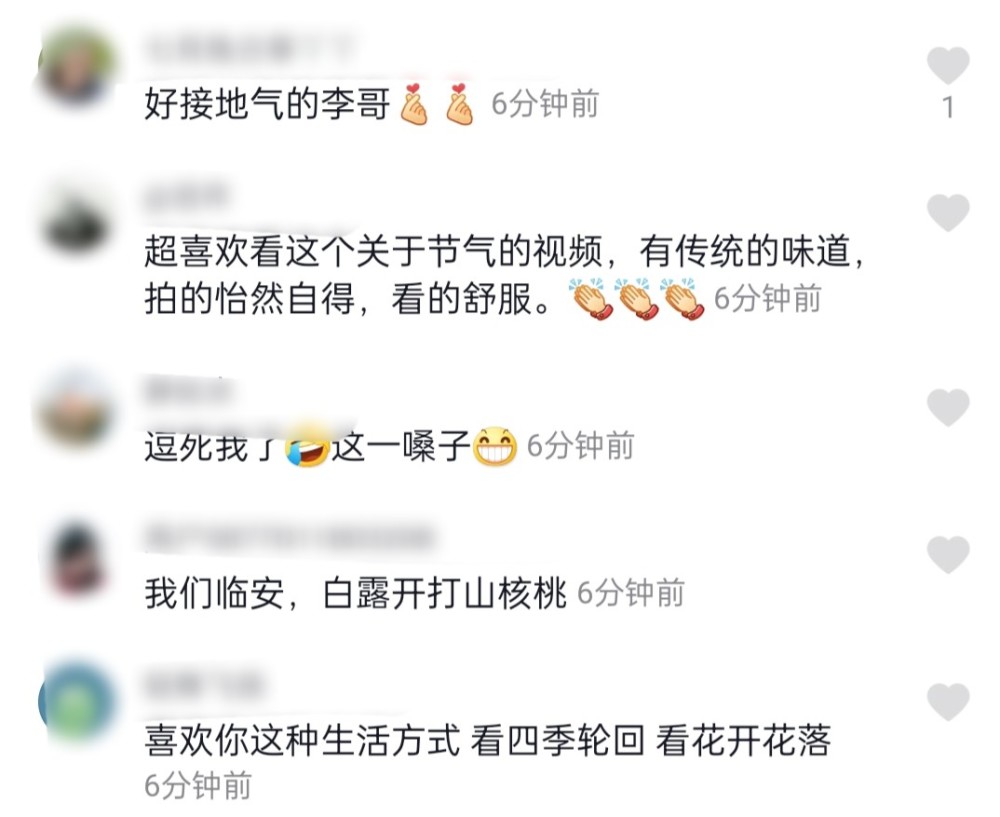Heart the 四季轮回 看花开花落 comment
The width and height of the screenshot is (1000, 817).
pos(948,701)
